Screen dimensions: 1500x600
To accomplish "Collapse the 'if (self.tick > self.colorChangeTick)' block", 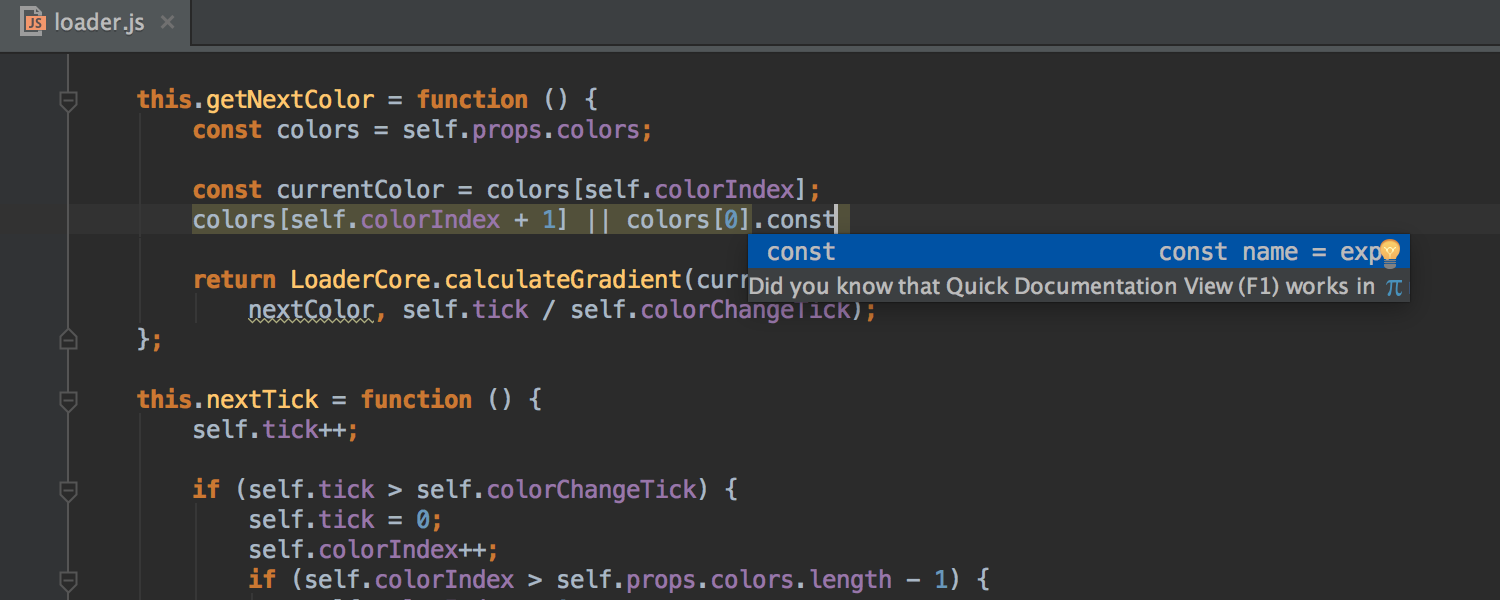I will click(x=67, y=489).
